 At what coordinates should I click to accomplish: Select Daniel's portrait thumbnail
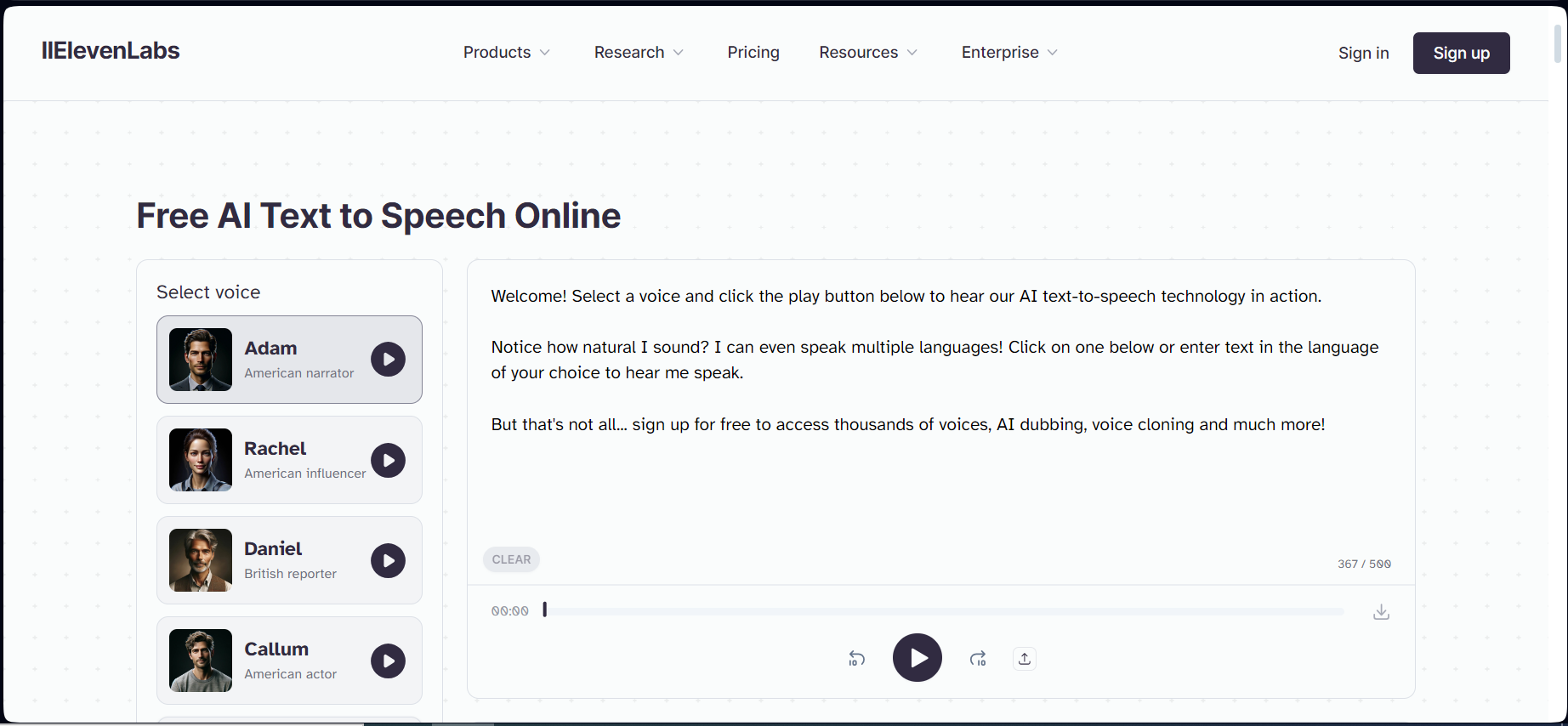click(201, 560)
